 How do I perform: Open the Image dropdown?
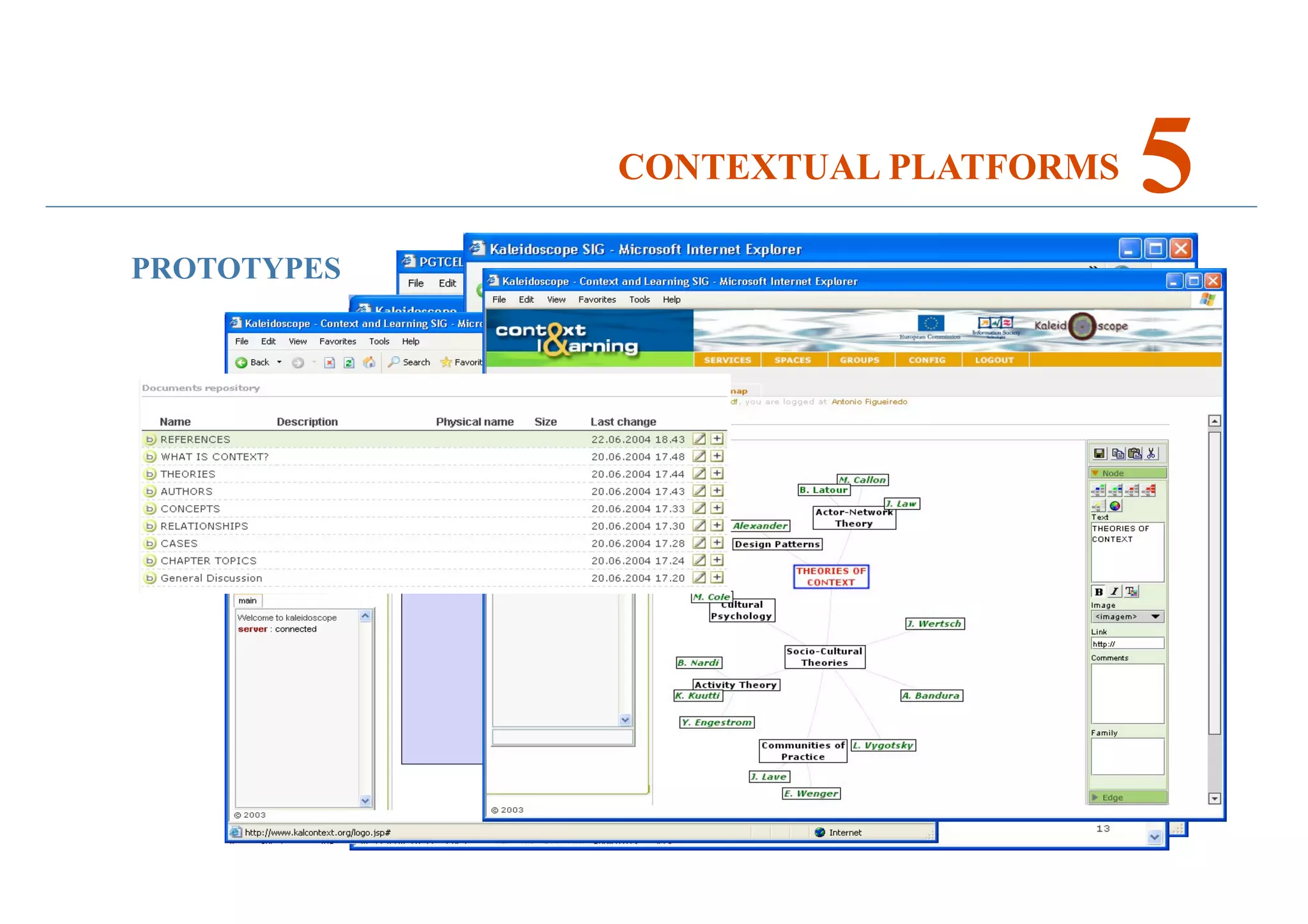[1127, 617]
